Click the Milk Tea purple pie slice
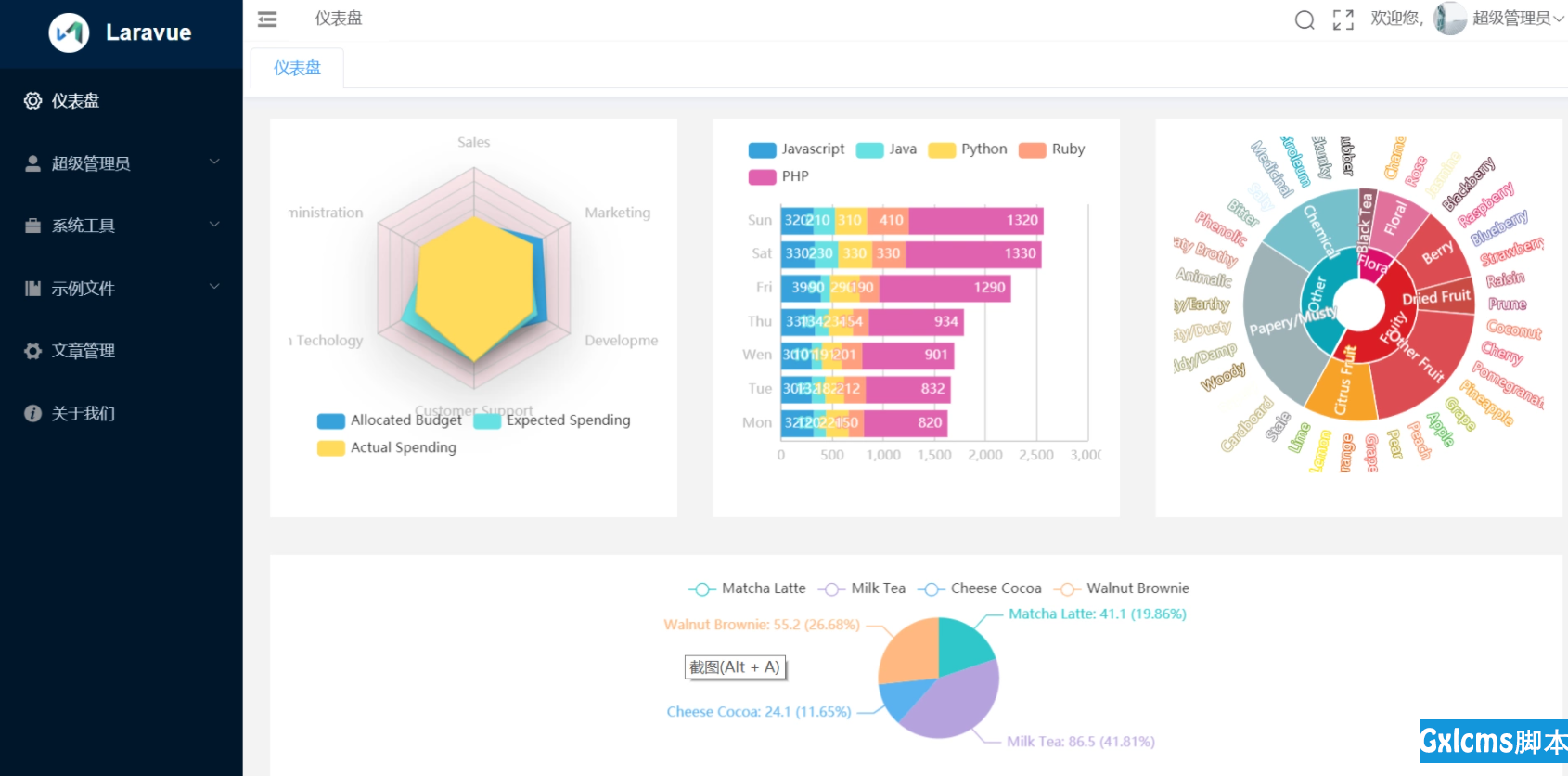Screen dimensions: 1568x776 coord(956,701)
